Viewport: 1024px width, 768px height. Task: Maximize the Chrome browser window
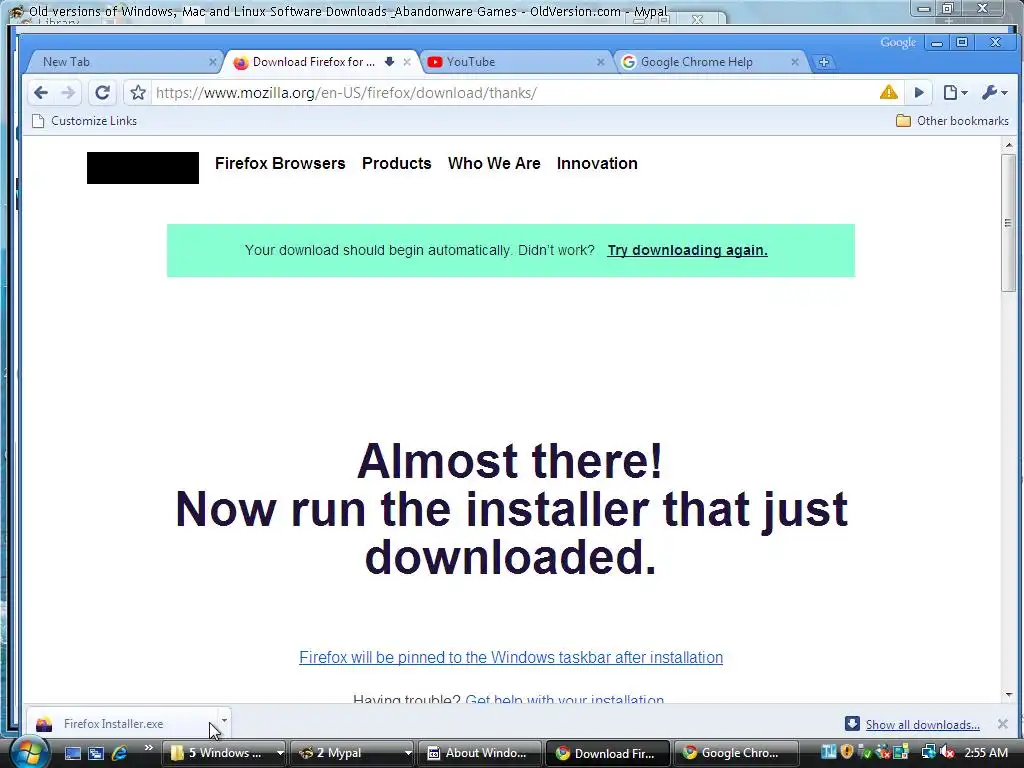962,42
